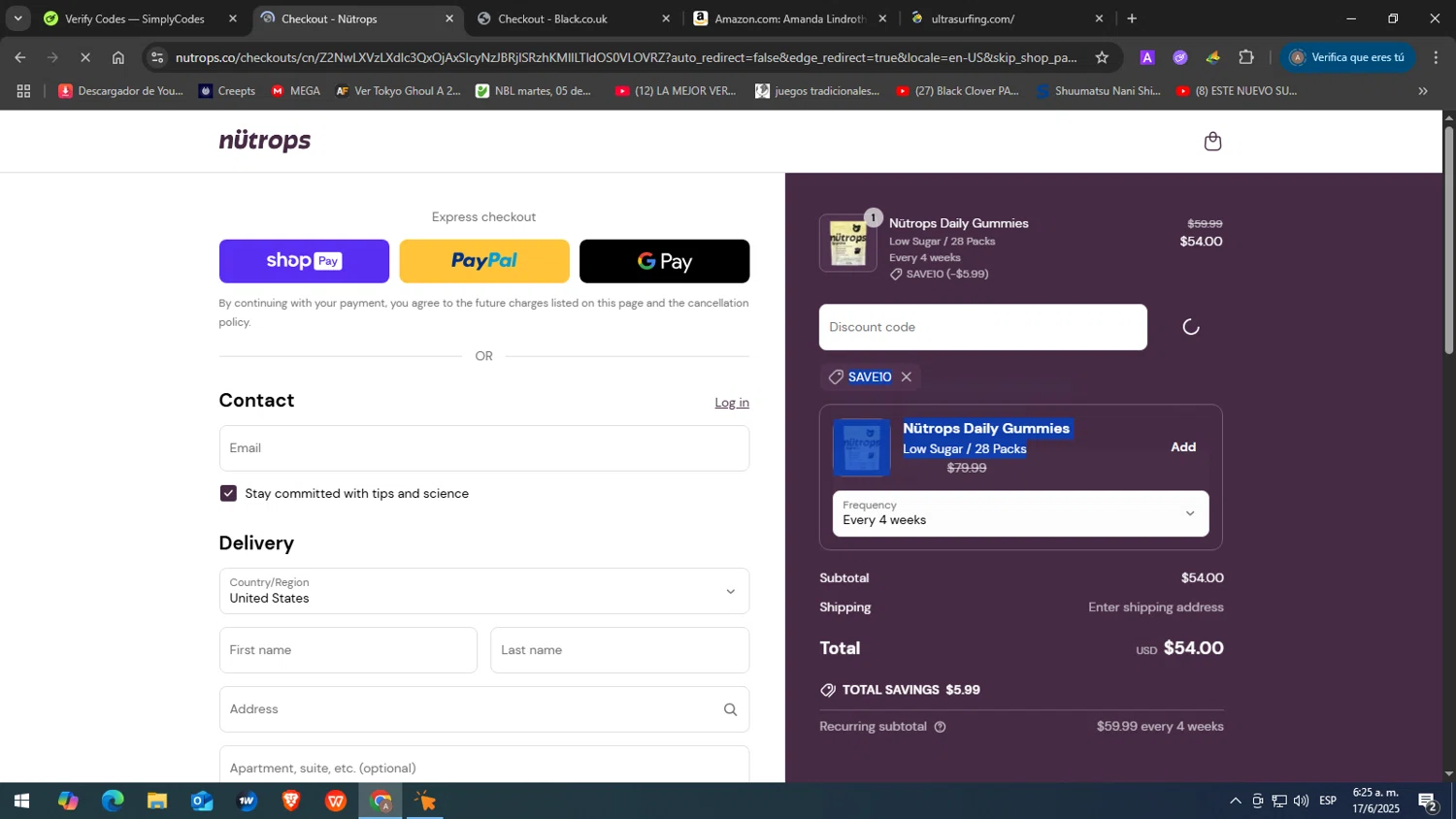The height and width of the screenshot is (819, 1456).
Task: Open 'Verifica que eres tú' profile button
Action: pyautogui.click(x=1347, y=57)
